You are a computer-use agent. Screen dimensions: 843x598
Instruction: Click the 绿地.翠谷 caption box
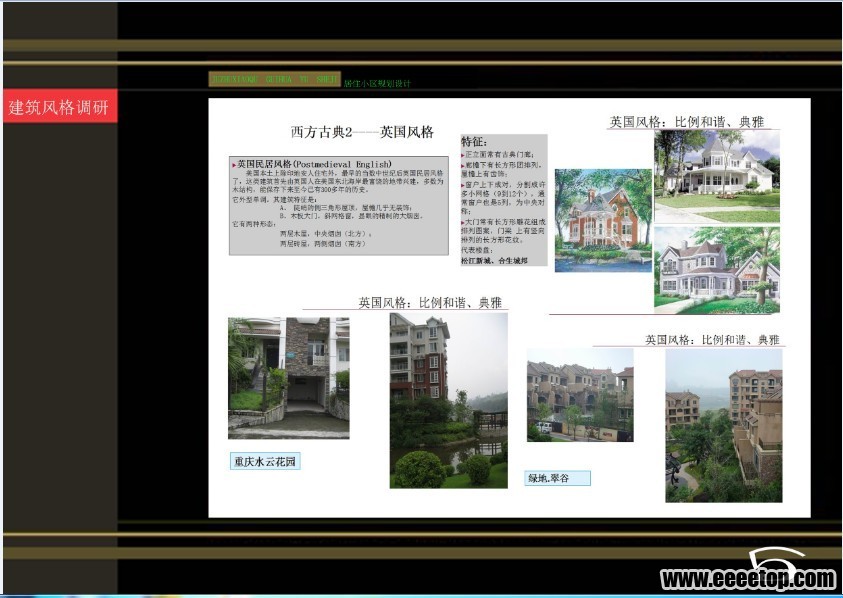[558, 478]
